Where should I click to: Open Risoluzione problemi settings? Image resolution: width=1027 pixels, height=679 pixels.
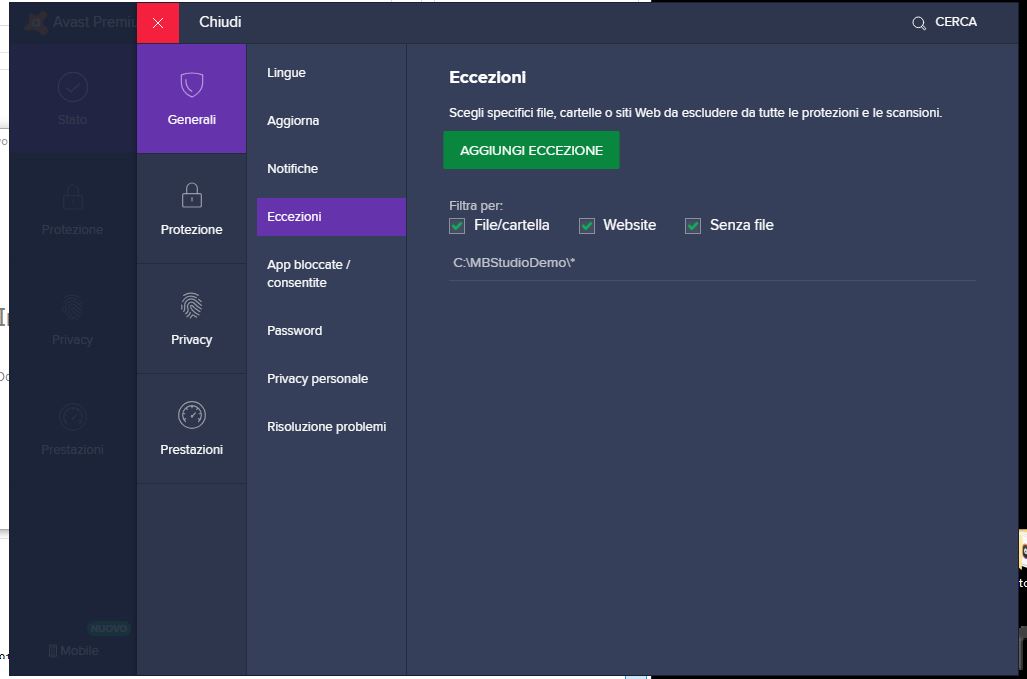(x=326, y=427)
